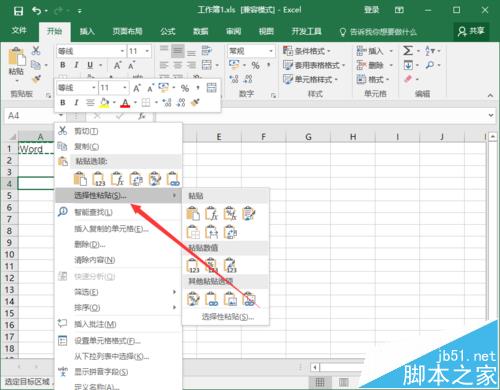Click the Format Painter brush in ribbon

36,79
